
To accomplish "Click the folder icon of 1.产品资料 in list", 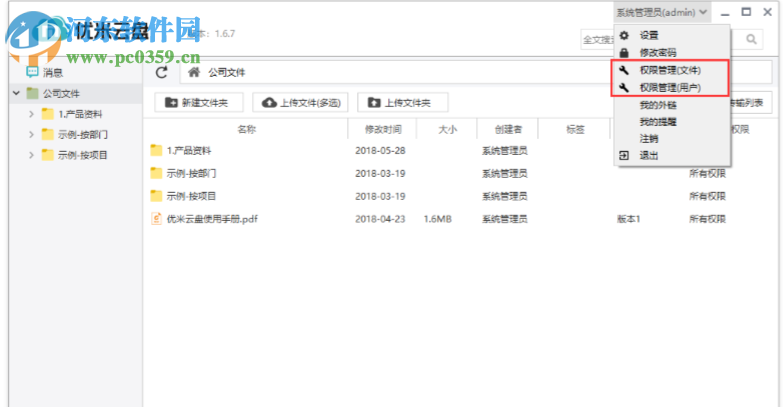I will [x=156, y=150].
